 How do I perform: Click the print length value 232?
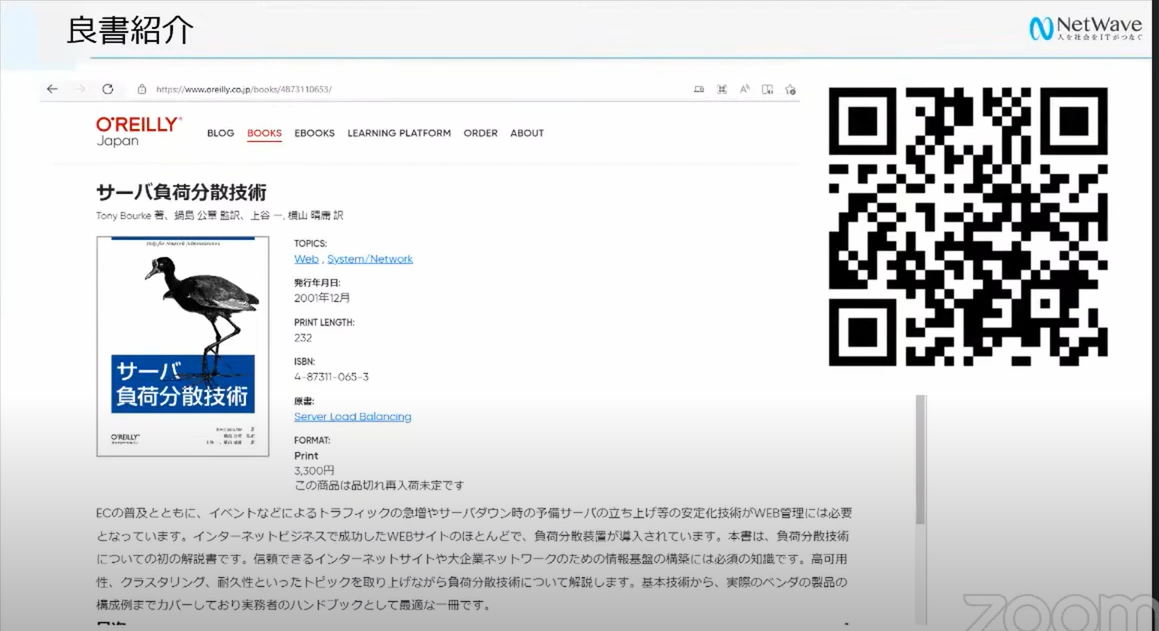[x=303, y=338]
